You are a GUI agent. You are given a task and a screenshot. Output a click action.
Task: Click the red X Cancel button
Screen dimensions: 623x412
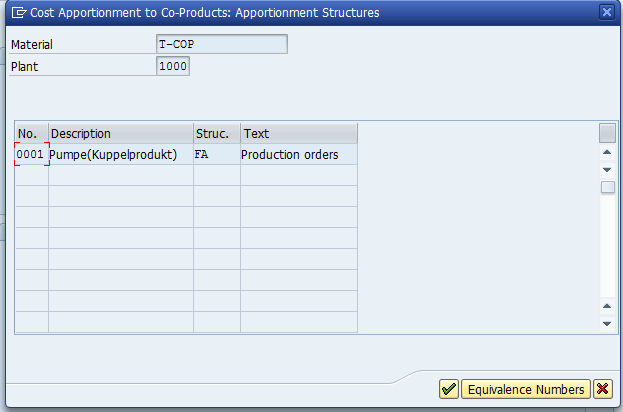[x=602, y=389]
